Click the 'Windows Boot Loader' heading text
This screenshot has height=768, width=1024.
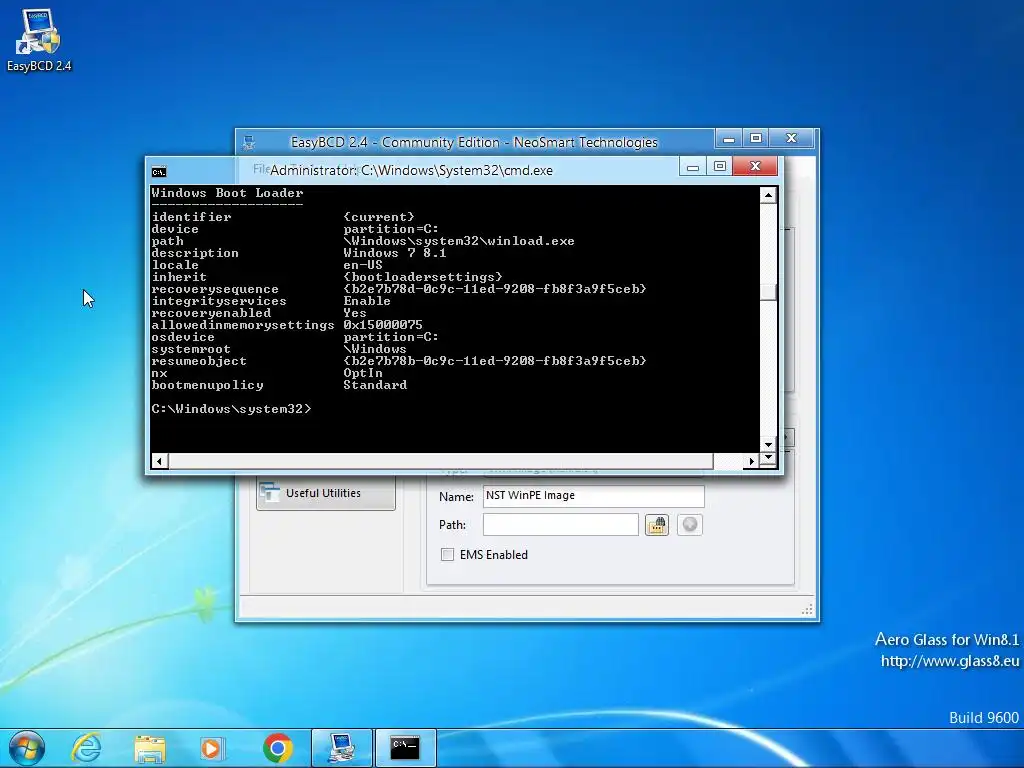[x=227, y=193]
